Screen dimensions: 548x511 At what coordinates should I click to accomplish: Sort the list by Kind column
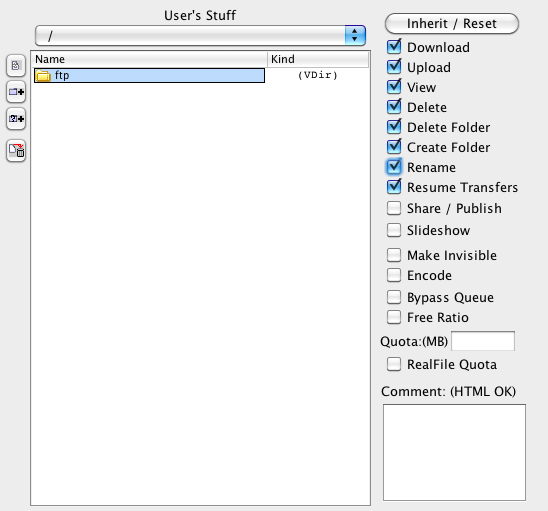(318, 59)
